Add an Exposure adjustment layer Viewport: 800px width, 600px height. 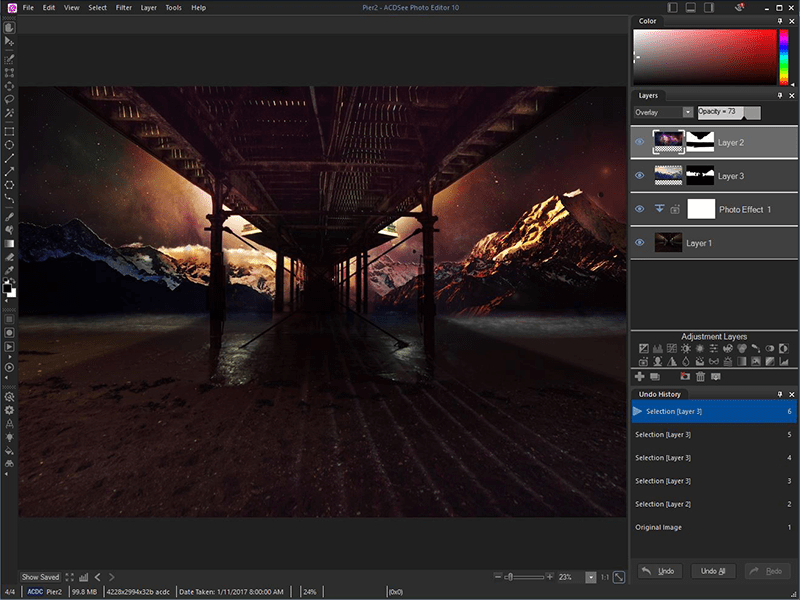[x=643, y=349]
